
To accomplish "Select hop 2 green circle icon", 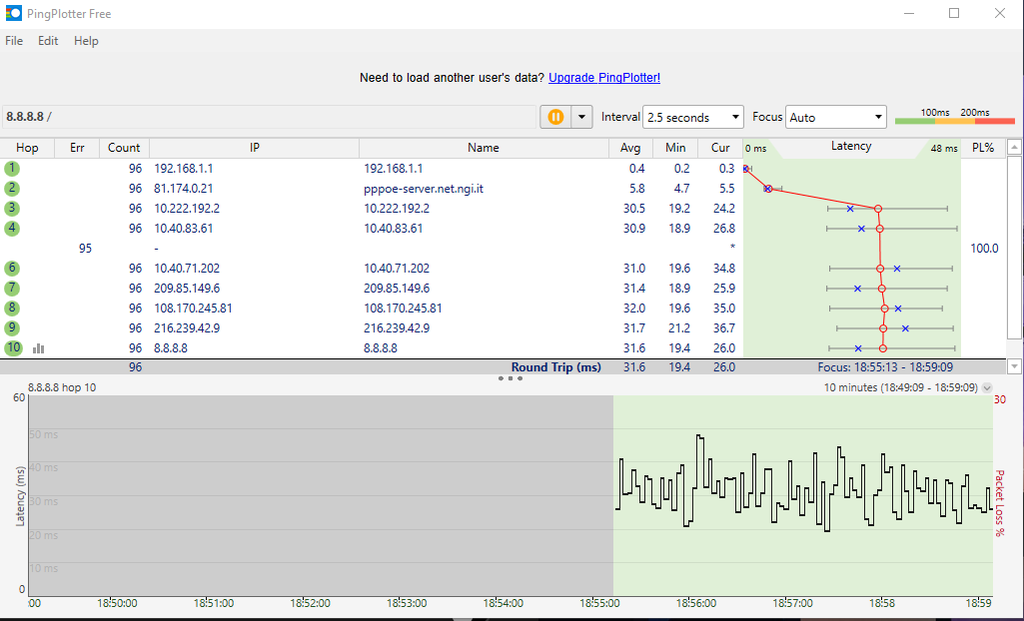I will (x=12, y=189).
